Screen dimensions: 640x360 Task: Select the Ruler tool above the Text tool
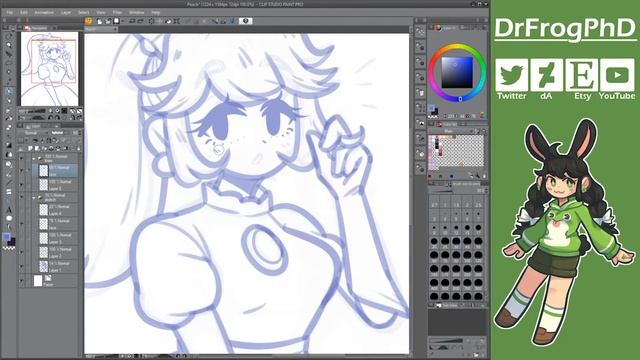pos(9,200)
